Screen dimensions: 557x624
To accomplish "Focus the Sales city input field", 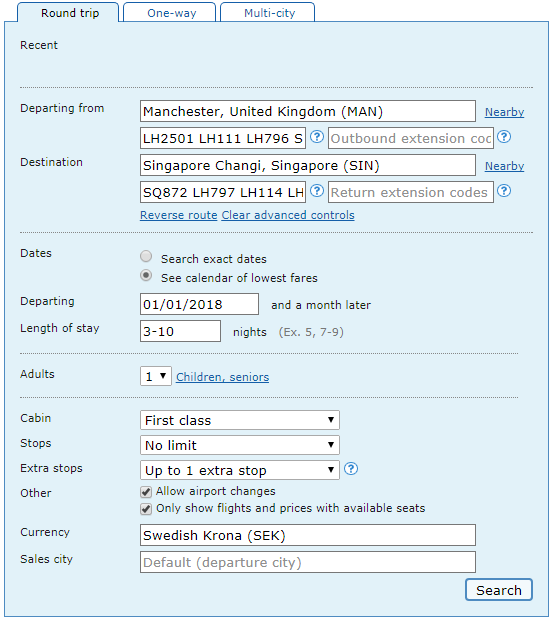I will tap(308, 562).
